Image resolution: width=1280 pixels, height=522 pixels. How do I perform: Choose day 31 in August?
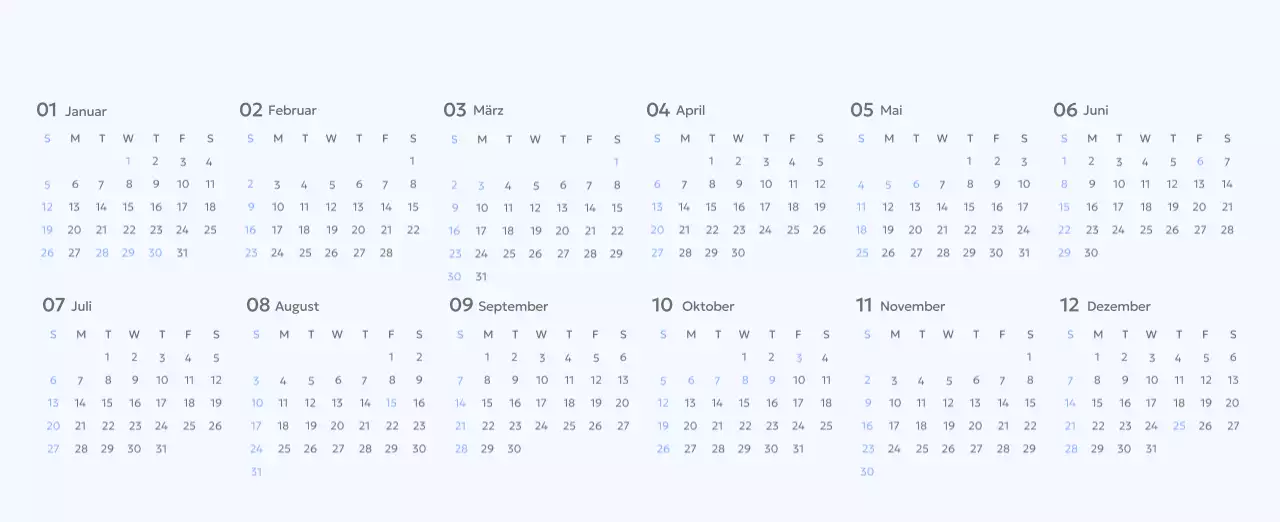pyautogui.click(x=256, y=472)
